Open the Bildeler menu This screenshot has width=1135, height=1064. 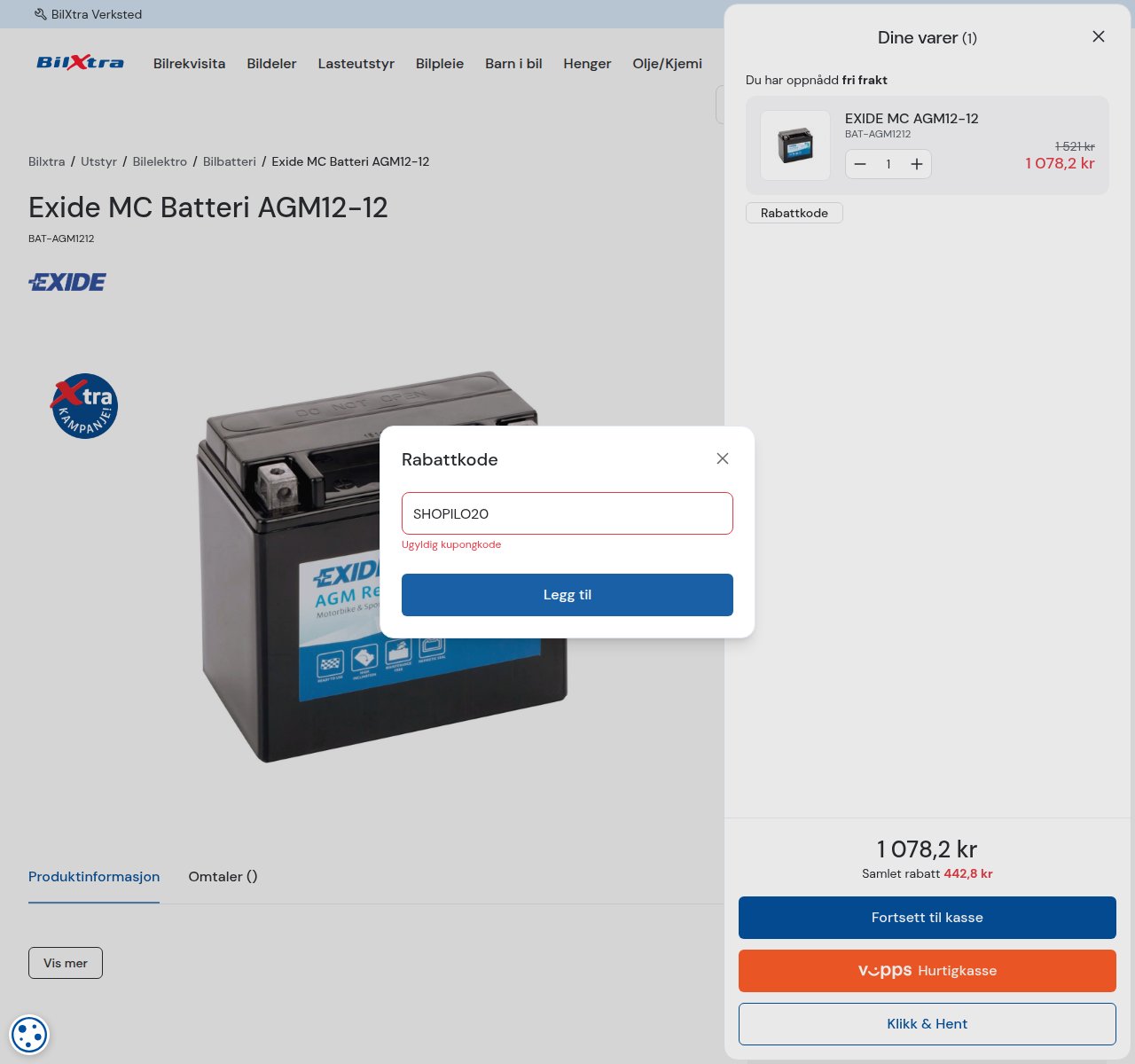click(x=271, y=64)
